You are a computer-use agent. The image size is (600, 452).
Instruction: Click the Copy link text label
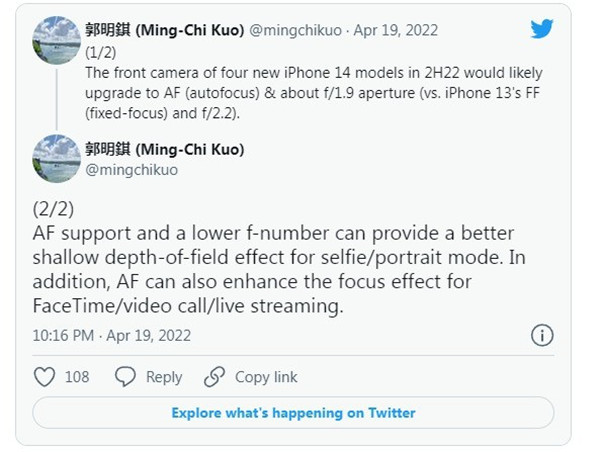[266, 377]
